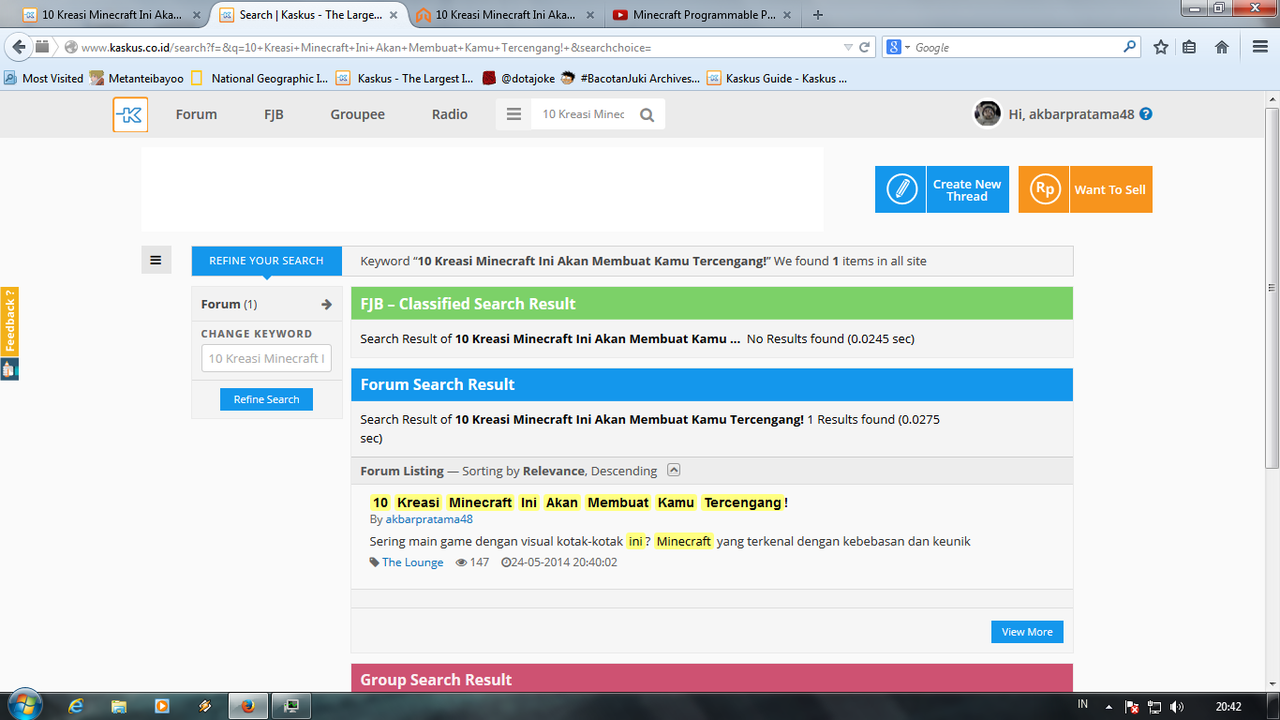Click the Refine Search button
Image resolution: width=1280 pixels, height=720 pixels.
click(266, 399)
